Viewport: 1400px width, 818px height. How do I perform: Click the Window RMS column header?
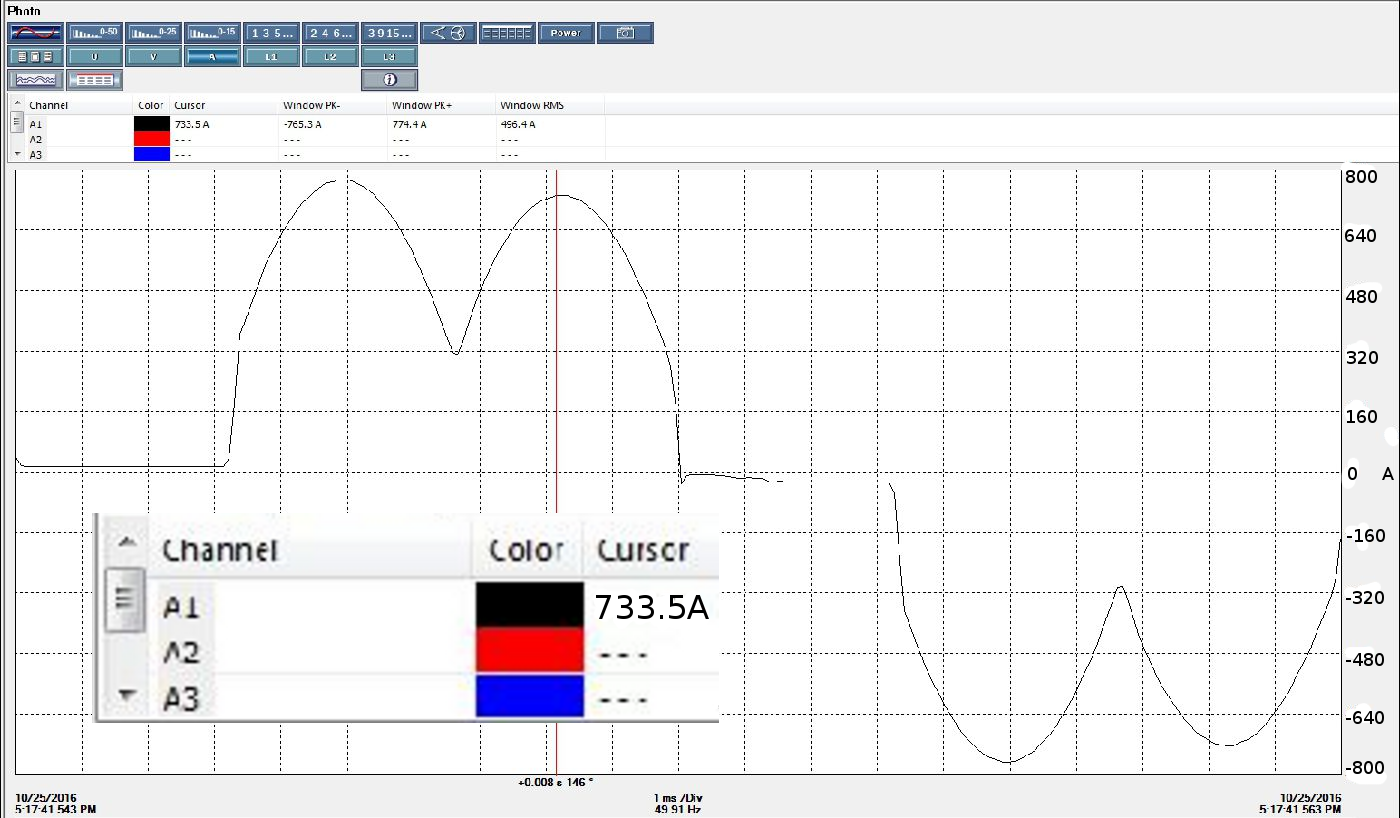click(x=533, y=105)
